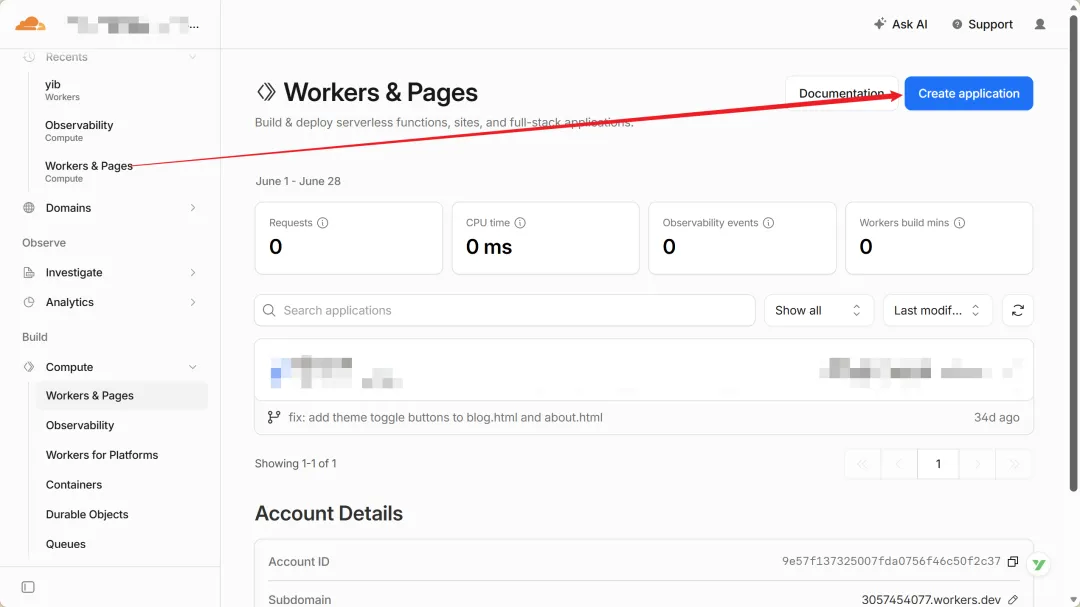Click the Ask AI sparkle icon
The height and width of the screenshot is (607, 1080).
click(x=880, y=23)
